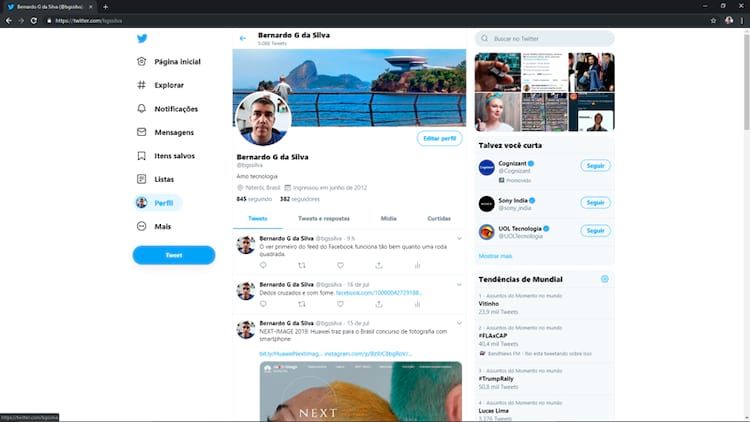Click the Mostrar mais link

click(x=495, y=256)
